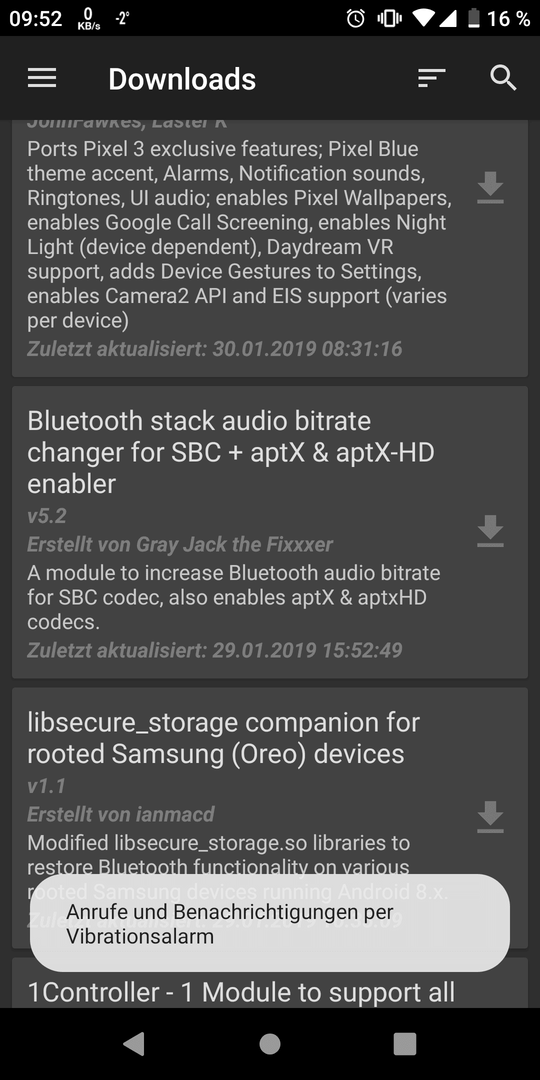Download the libsecure_storage companion module
The image size is (540, 1080).
pyautogui.click(x=490, y=817)
